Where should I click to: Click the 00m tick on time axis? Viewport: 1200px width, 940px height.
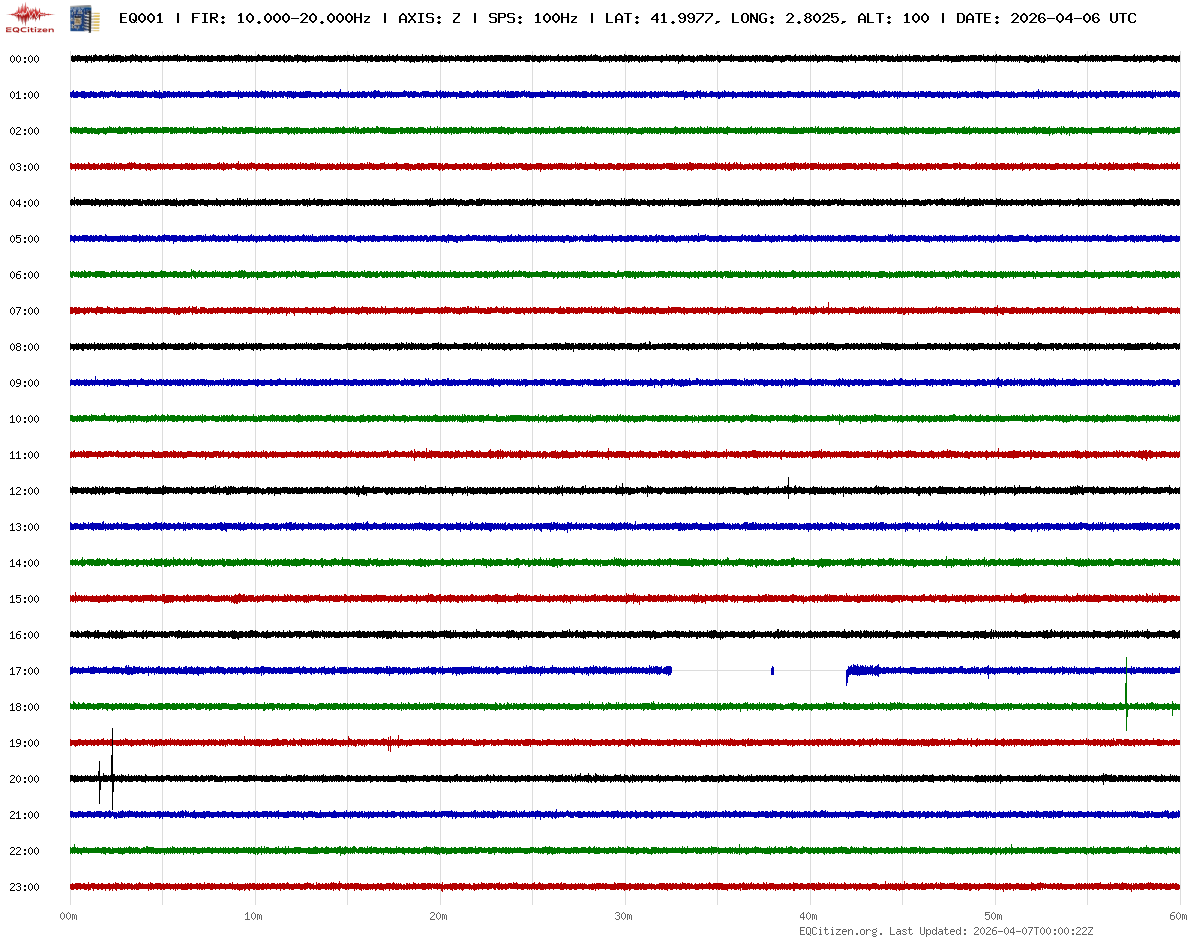[x=69, y=916]
